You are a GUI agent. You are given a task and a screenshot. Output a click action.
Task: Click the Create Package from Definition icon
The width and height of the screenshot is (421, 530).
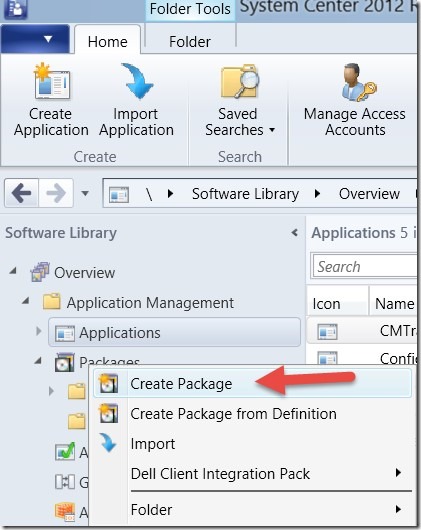click(x=108, y=413)
